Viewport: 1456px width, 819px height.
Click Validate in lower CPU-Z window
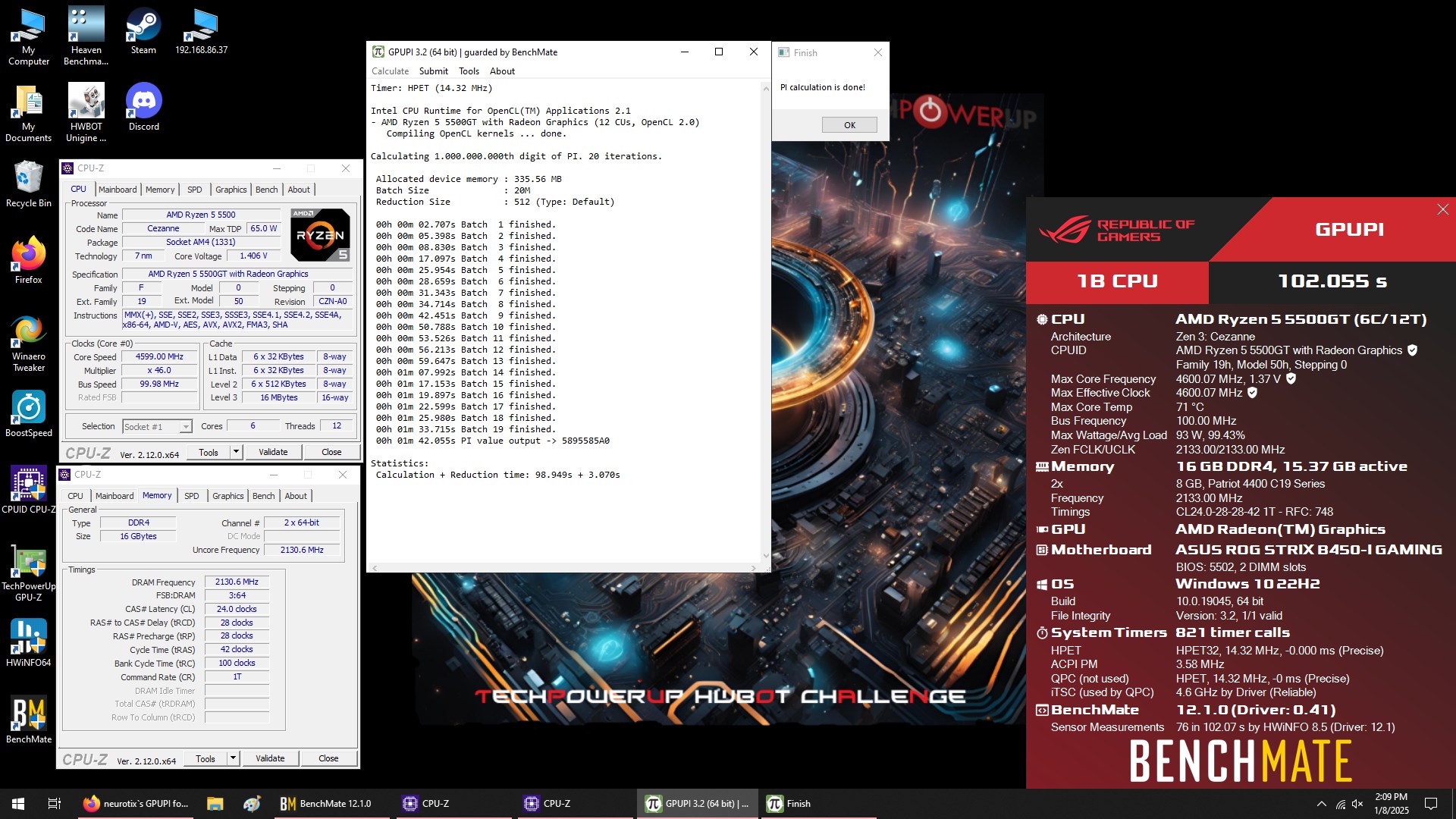point(270,758)
